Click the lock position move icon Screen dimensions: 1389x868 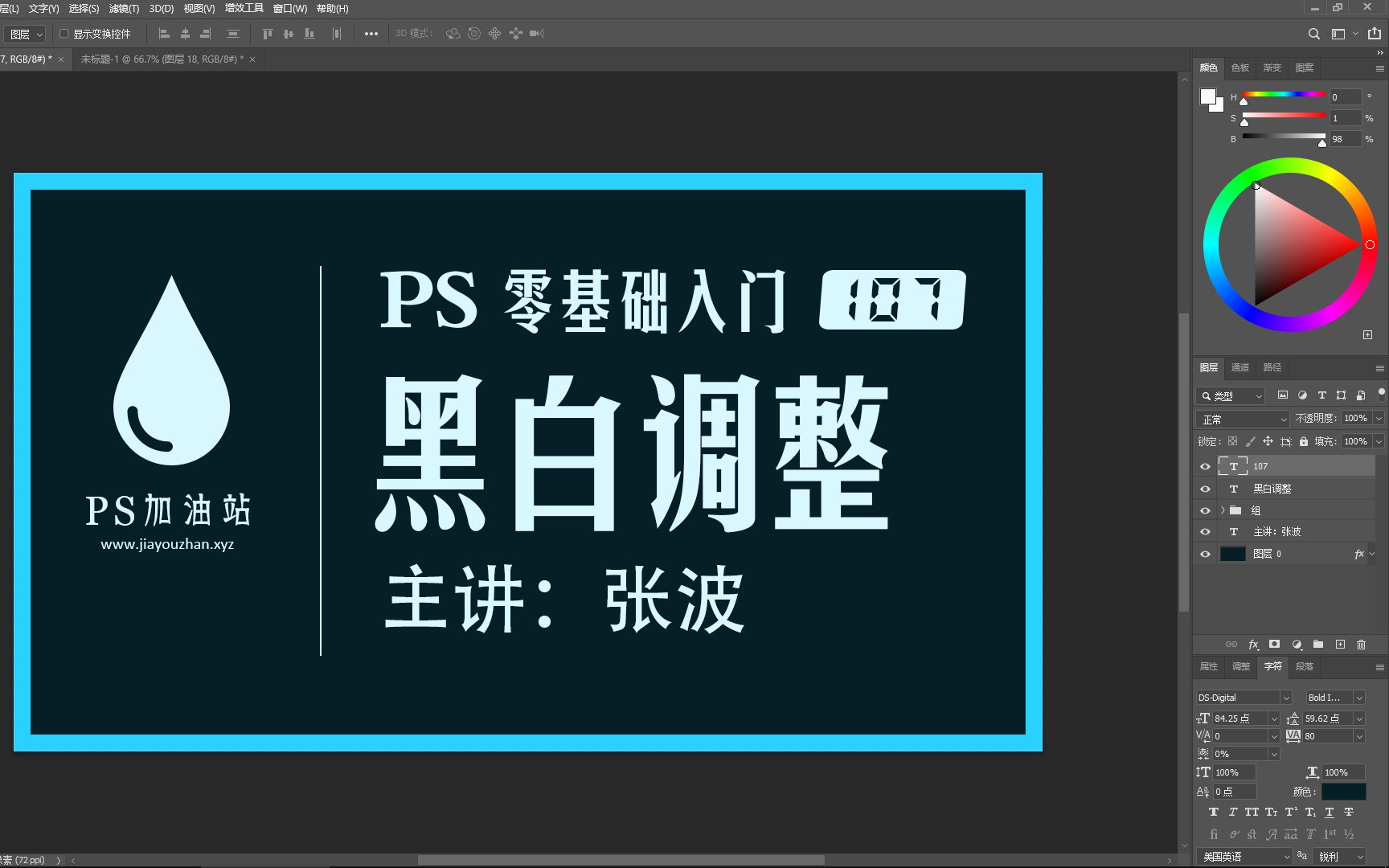pyautogui.click(x=1268, y=441)
